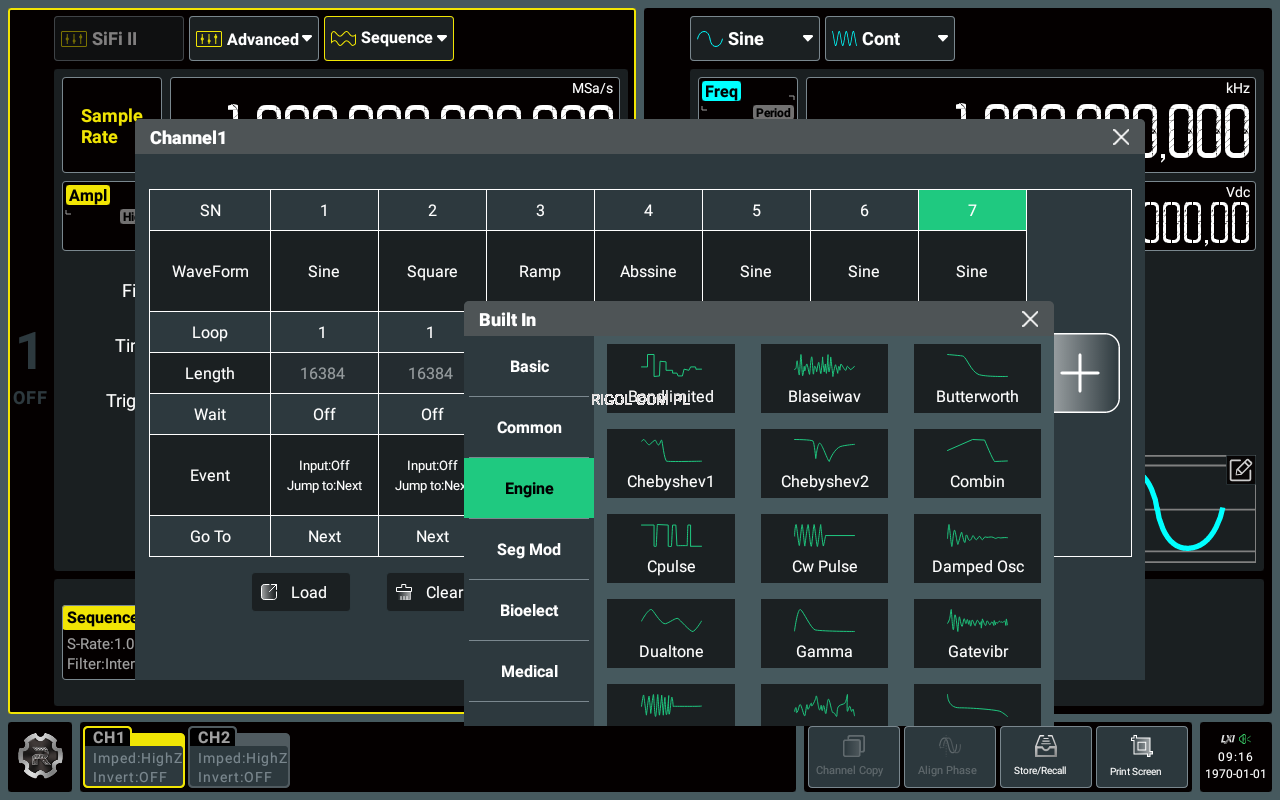Viewport: 1280px width, 800px height.
Task: Choose the Damped Osc waveform
Action: [977, 548]
